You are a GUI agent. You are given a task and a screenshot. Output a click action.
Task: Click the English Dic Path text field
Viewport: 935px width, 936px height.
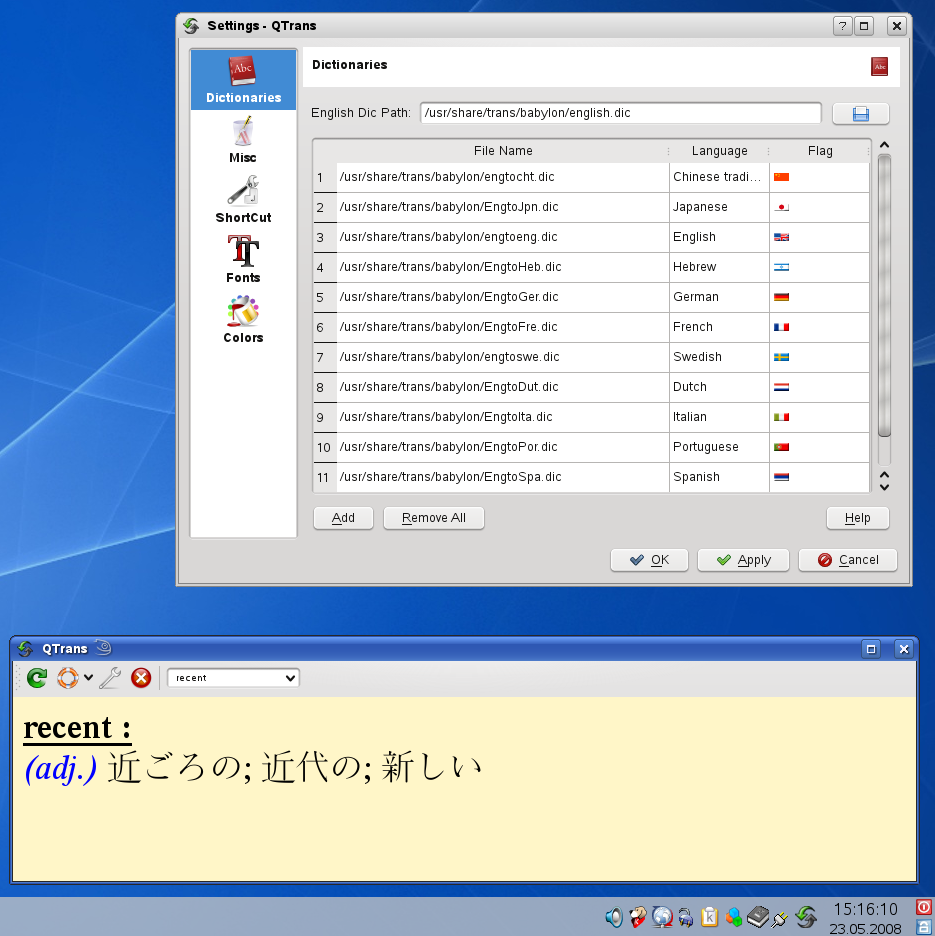click(x=620, y=113)
